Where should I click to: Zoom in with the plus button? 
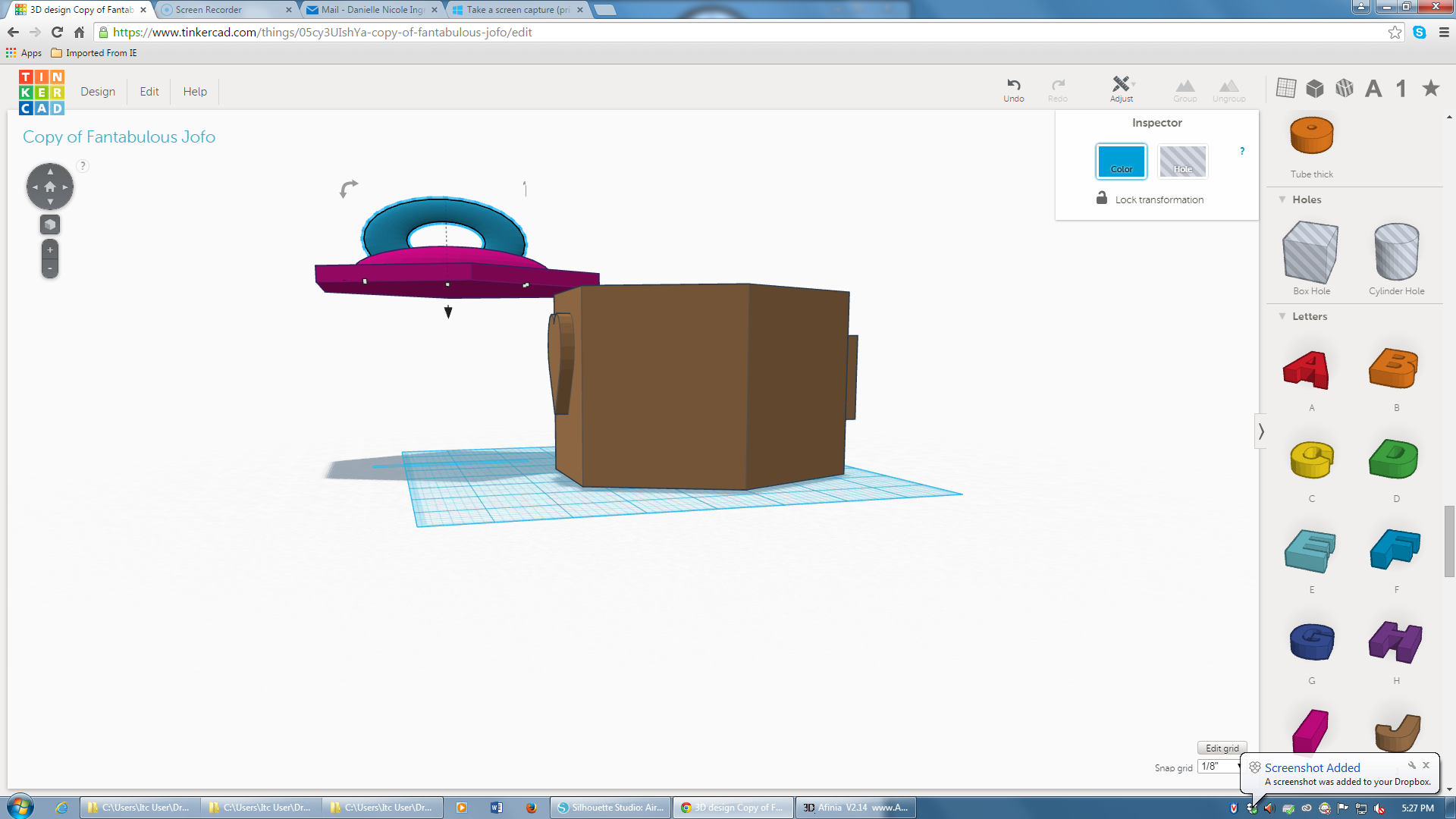tap(50, 249)
